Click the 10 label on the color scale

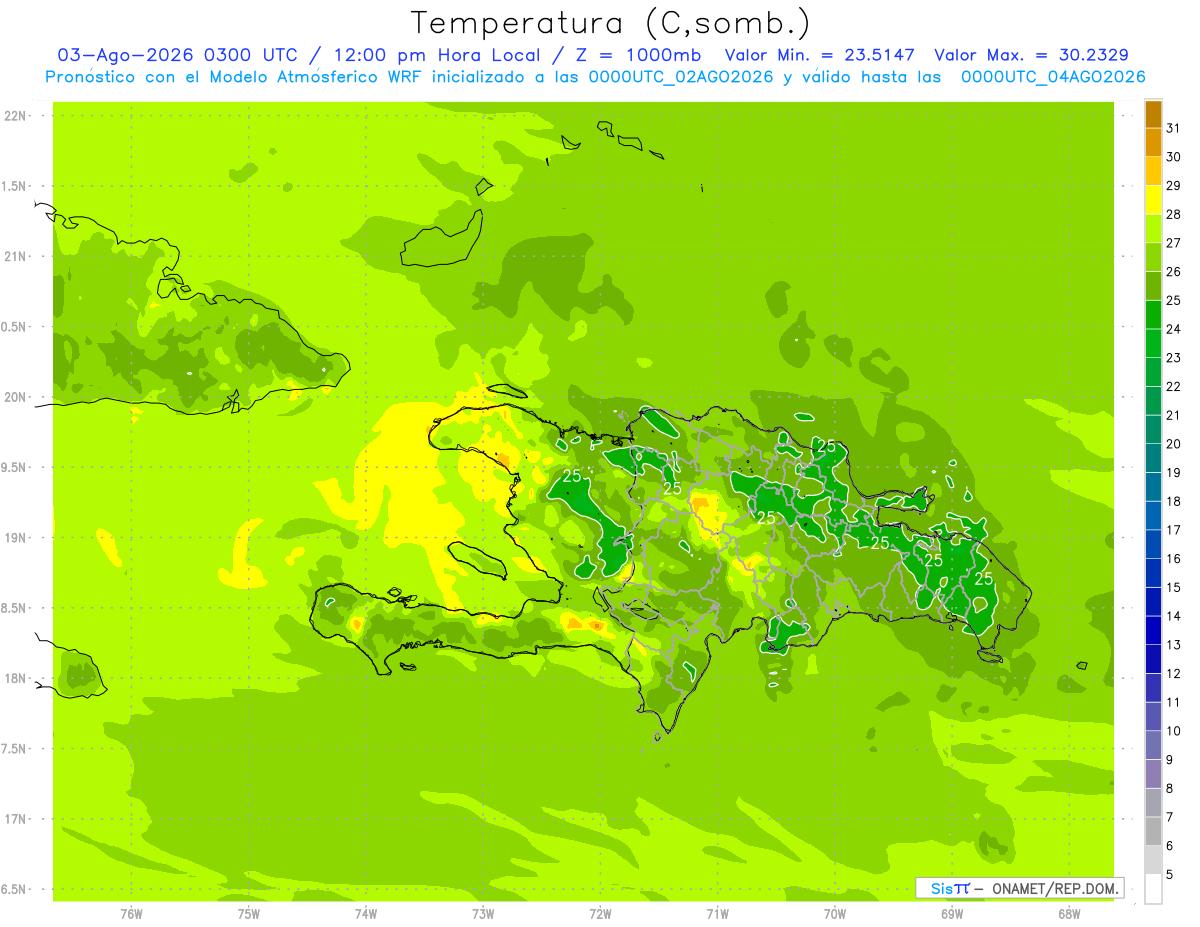(1173, 731)
